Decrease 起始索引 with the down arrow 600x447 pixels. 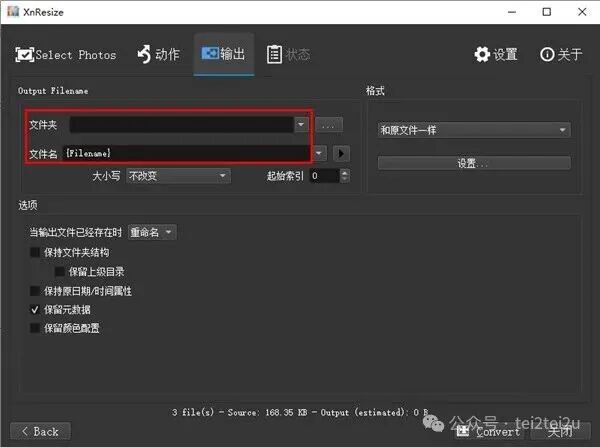345,179
